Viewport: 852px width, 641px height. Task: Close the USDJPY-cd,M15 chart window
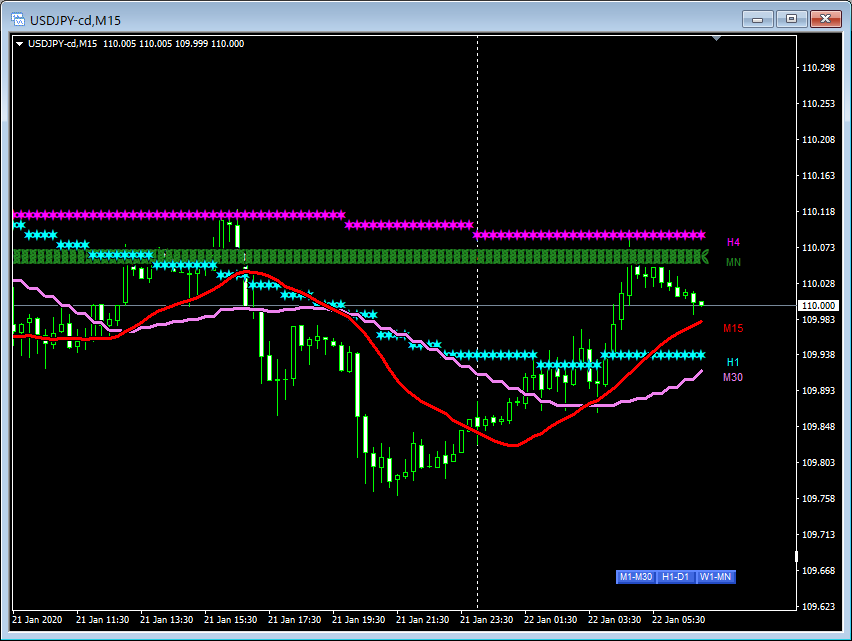(826, 18)
